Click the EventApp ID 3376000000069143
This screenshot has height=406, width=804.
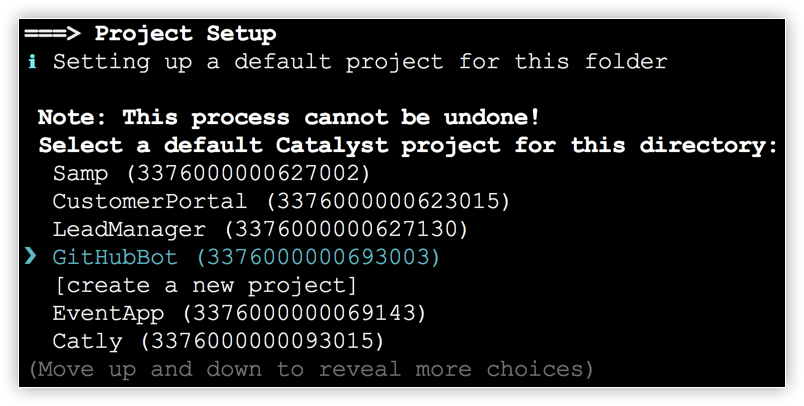coord(303,314)
